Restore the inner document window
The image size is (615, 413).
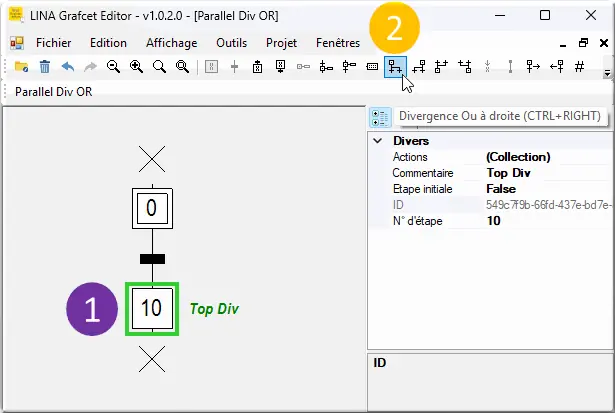(583, 43)
